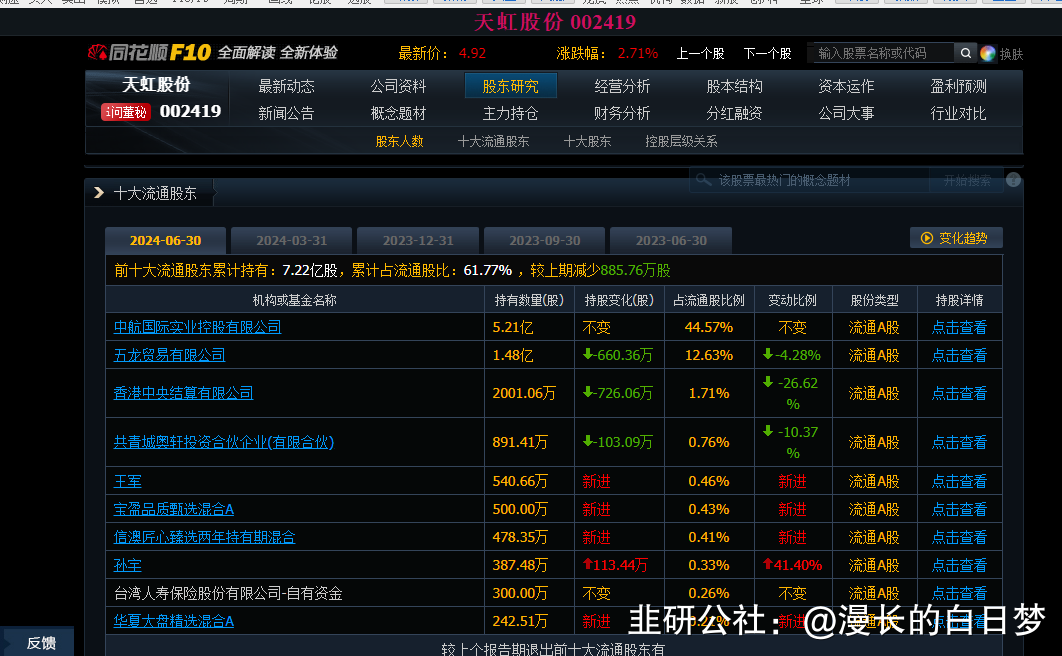This screenshot has width=1062, height=656.
Task: Go to 下一个股
Action: point(767,53)
